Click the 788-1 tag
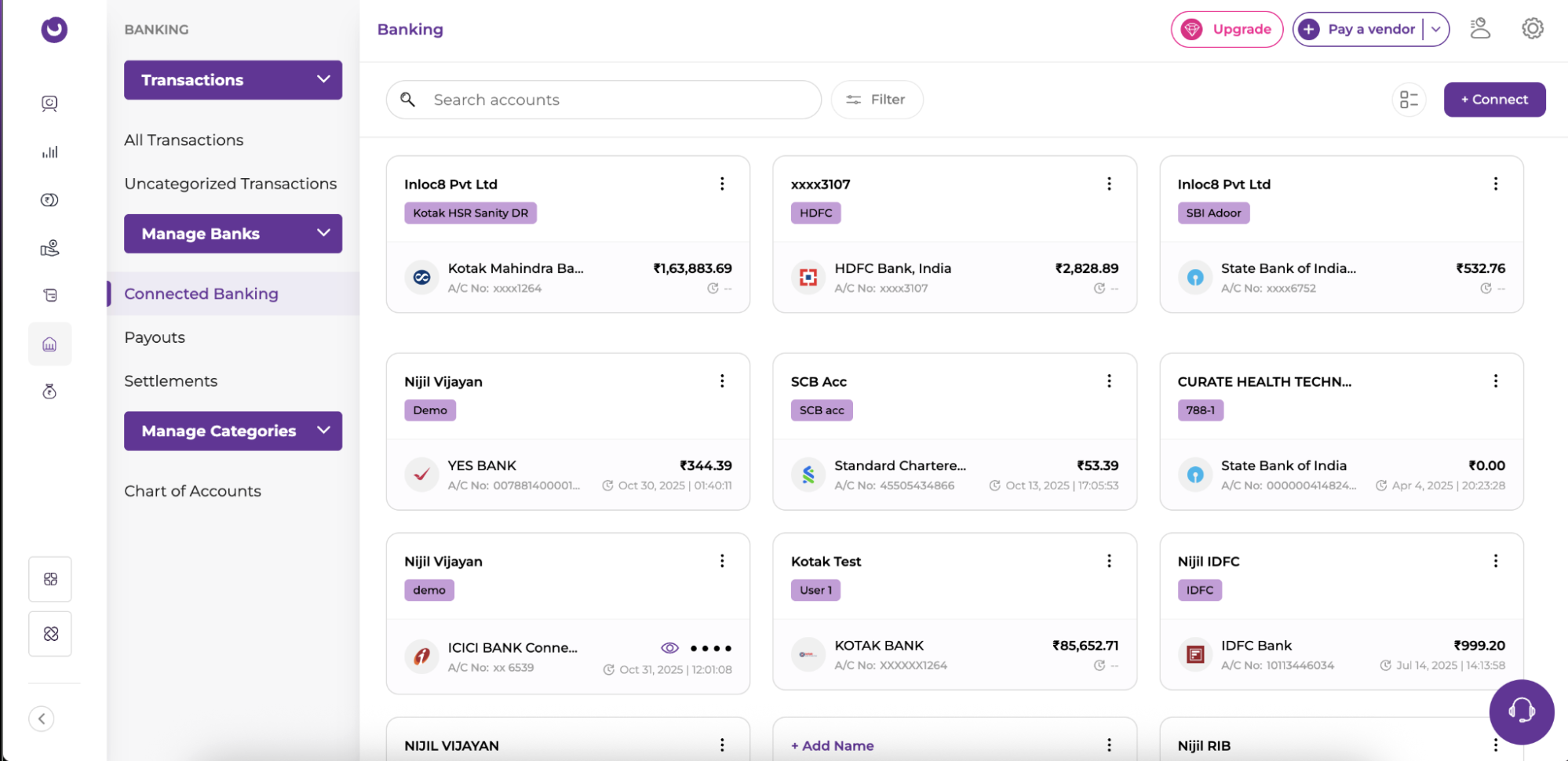 pos(1200,410)
